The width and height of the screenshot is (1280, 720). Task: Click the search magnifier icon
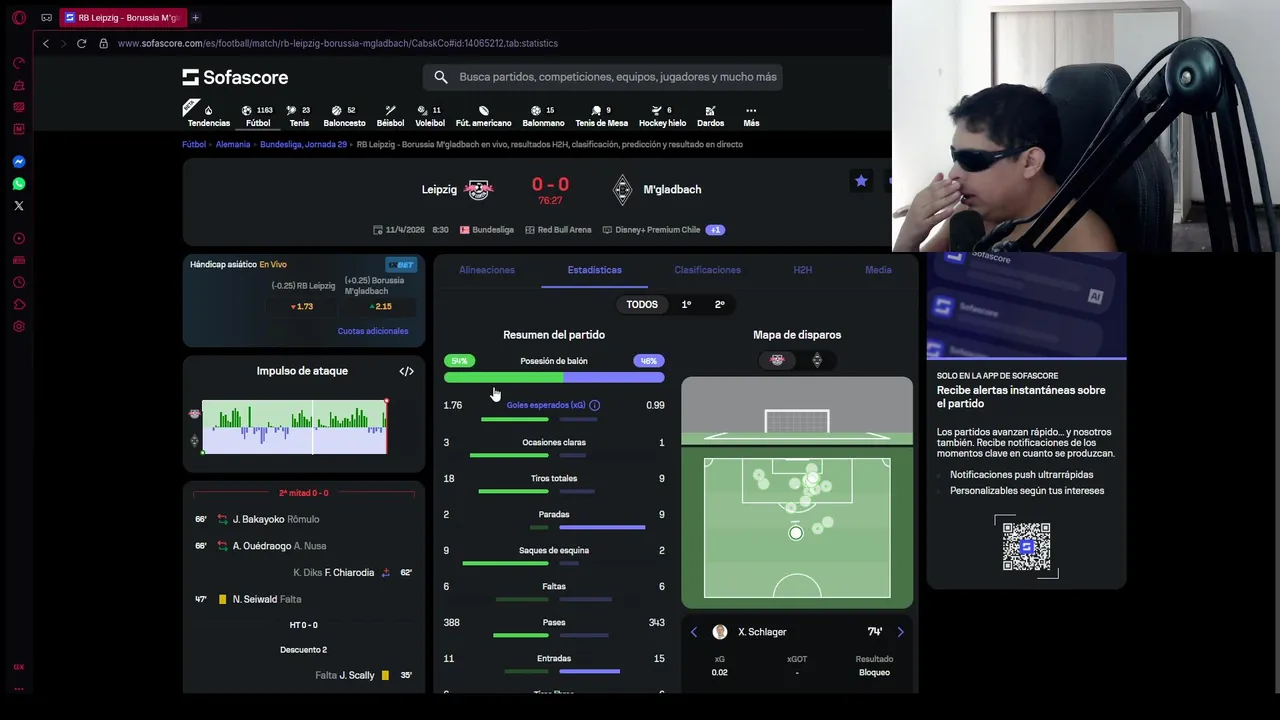coord(441,77)
